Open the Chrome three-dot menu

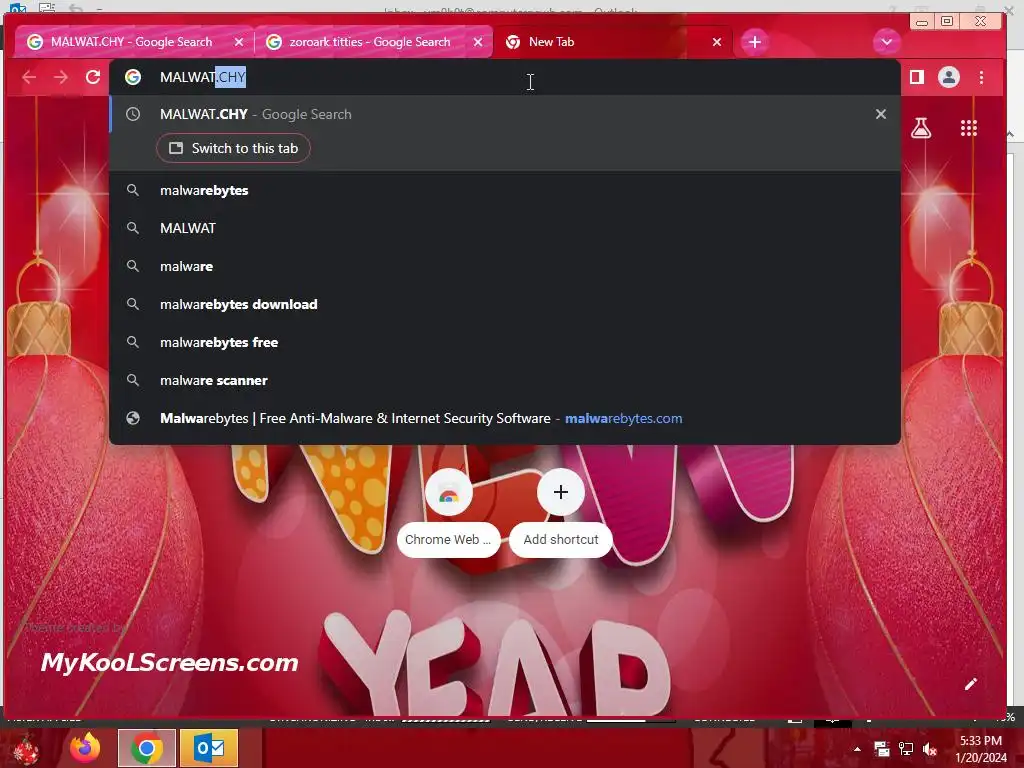982,77
